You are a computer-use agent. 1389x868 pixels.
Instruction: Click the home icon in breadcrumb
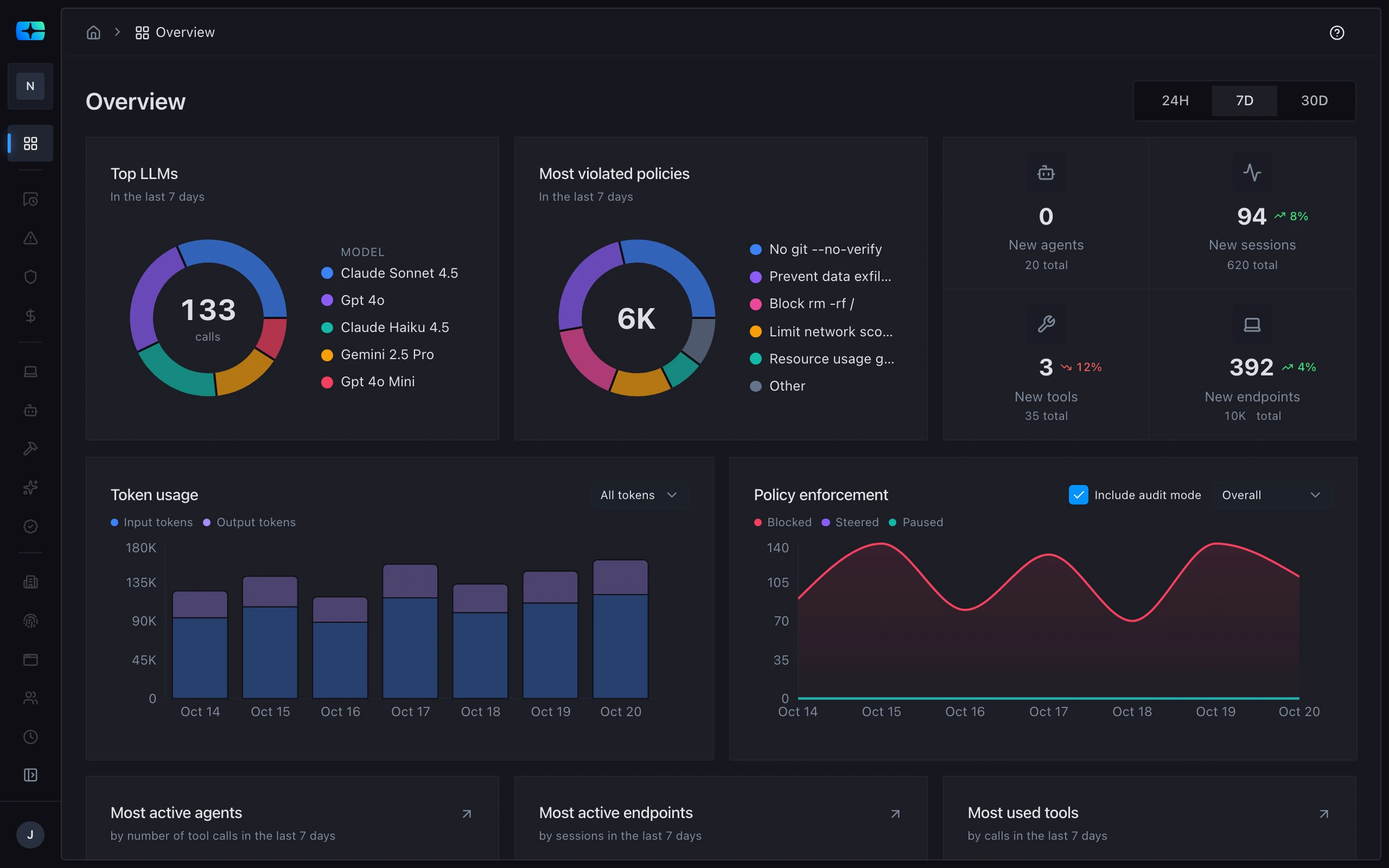pos(93,32)
